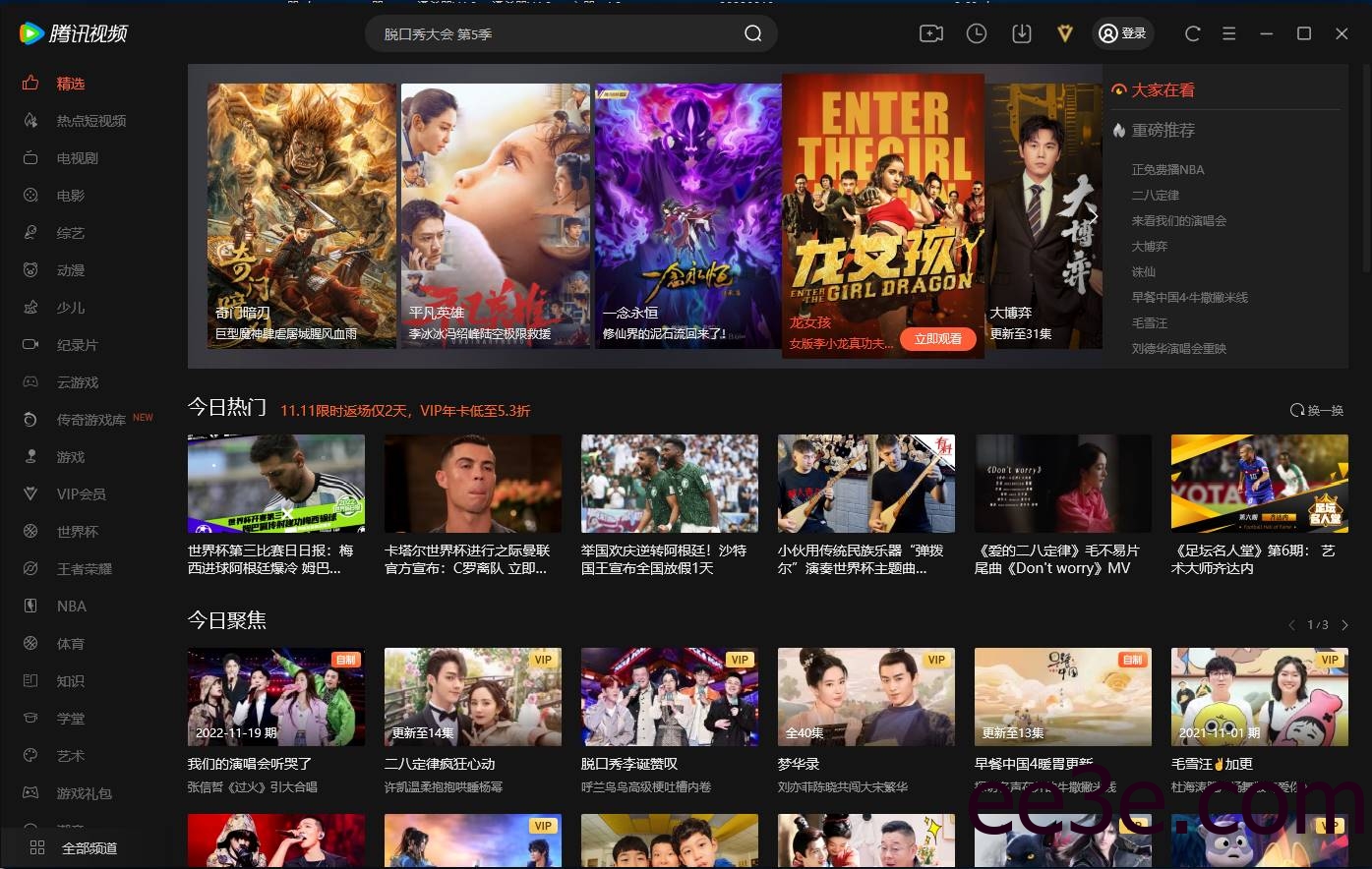Click the search magnifier icon

(752, 34)
